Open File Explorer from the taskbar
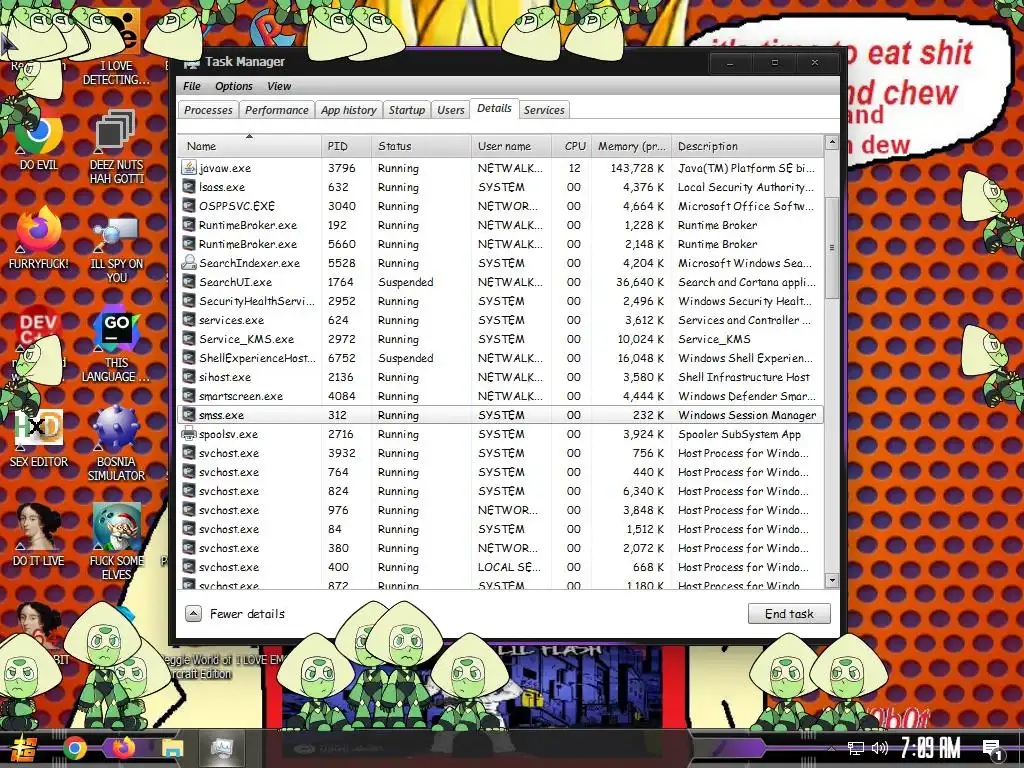This screenshot has height=768, width=1024. point(172,748)
